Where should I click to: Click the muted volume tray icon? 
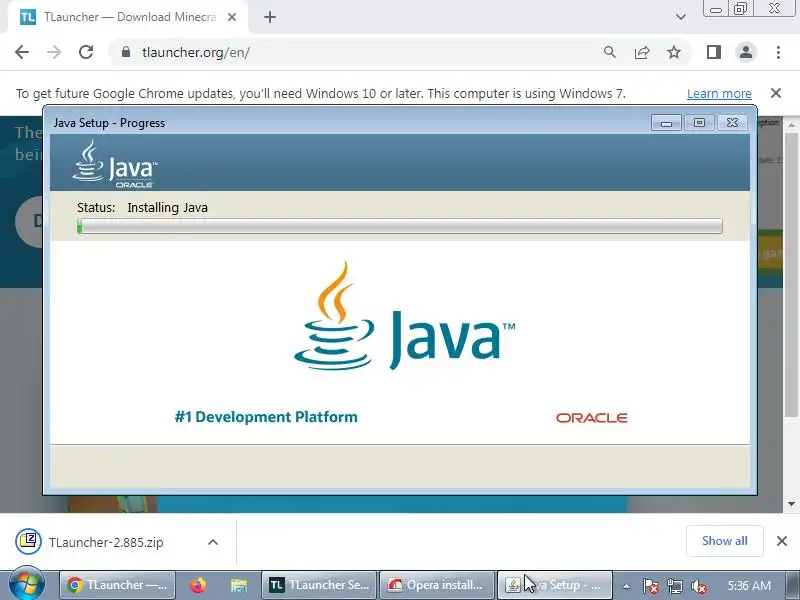pos(698,586)
